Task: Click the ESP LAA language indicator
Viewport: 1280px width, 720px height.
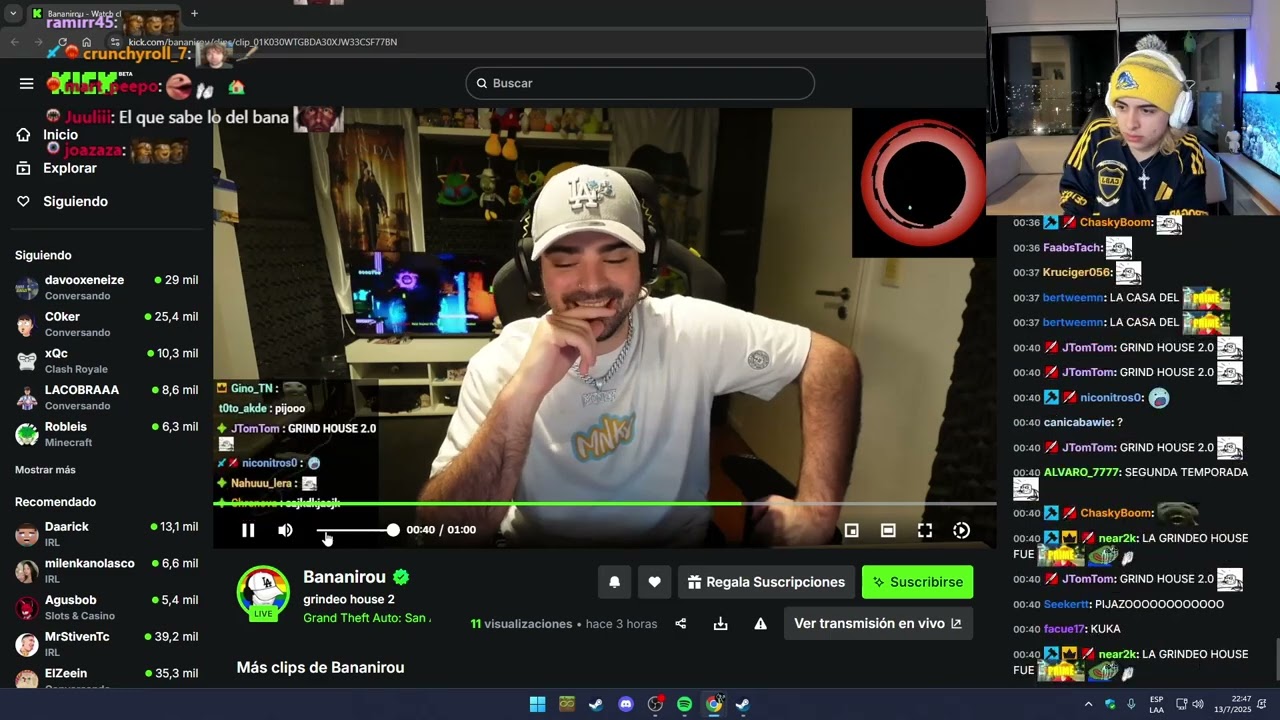Action: (x=1156, y=704)
